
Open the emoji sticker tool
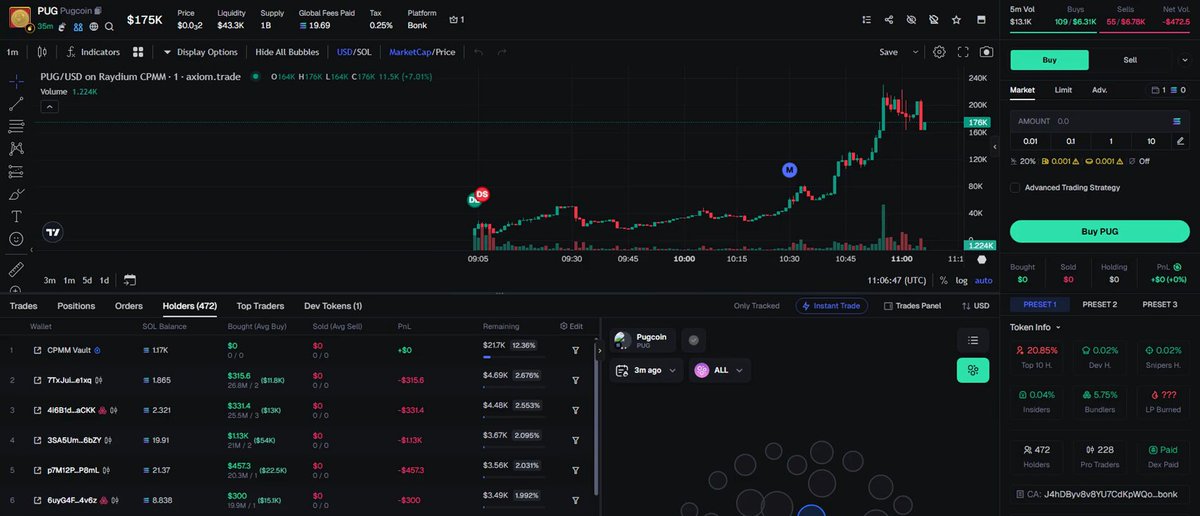[16, 239]
